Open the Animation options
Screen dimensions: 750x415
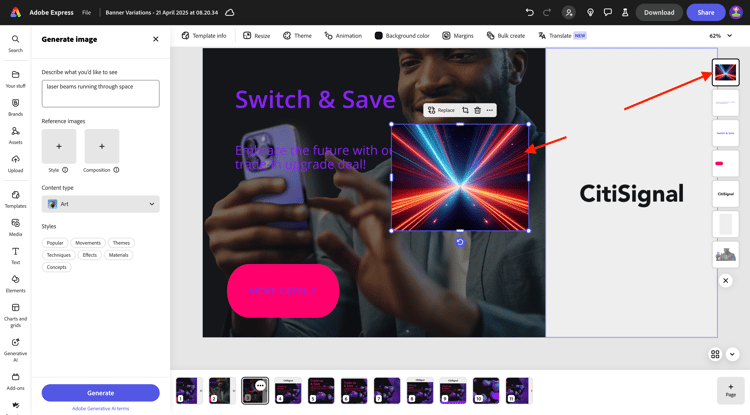tap(343, 35)
